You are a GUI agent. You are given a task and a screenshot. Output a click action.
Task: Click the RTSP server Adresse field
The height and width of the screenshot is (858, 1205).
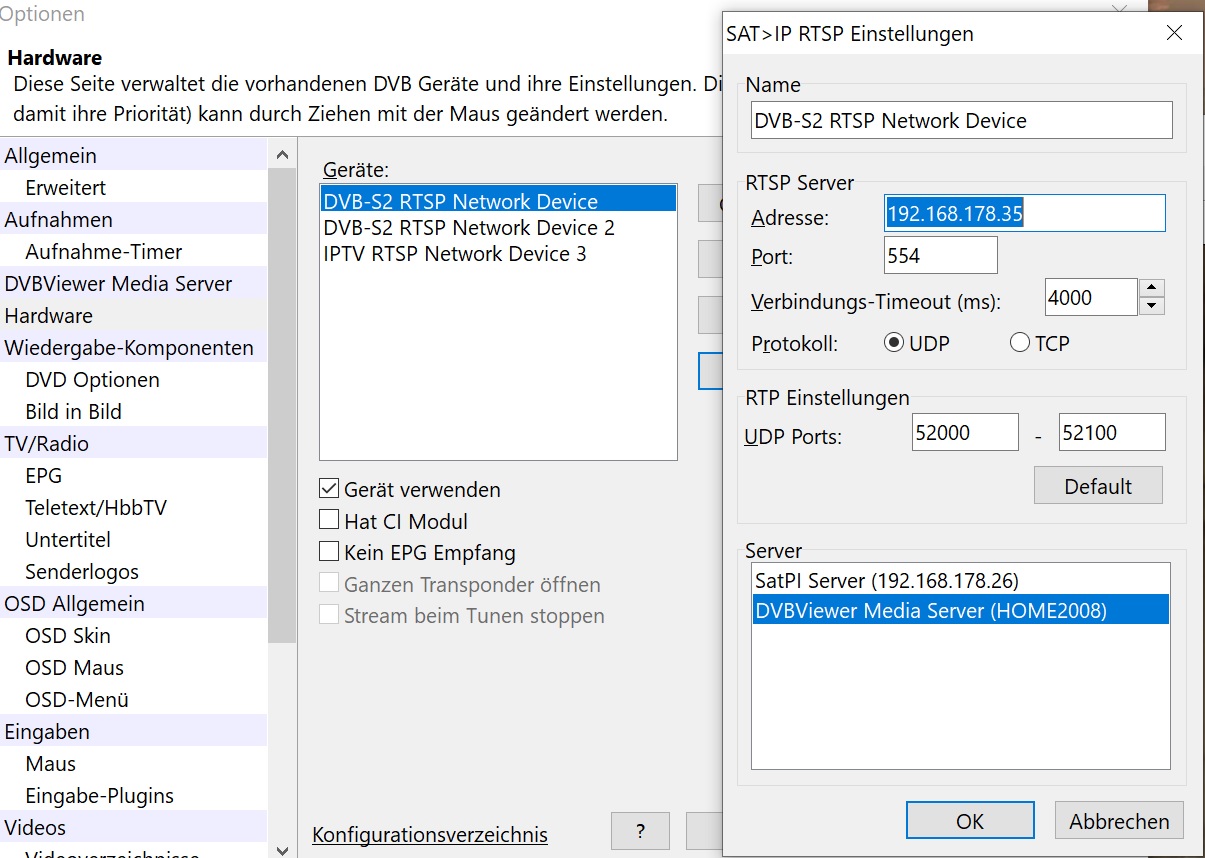[1025, 213]
